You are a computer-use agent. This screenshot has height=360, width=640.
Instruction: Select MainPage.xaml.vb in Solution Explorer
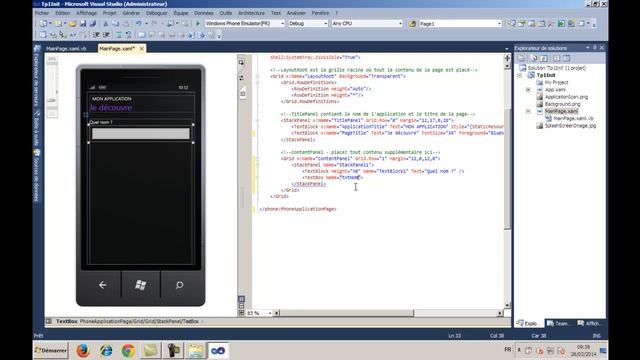(x=573, y=118)
